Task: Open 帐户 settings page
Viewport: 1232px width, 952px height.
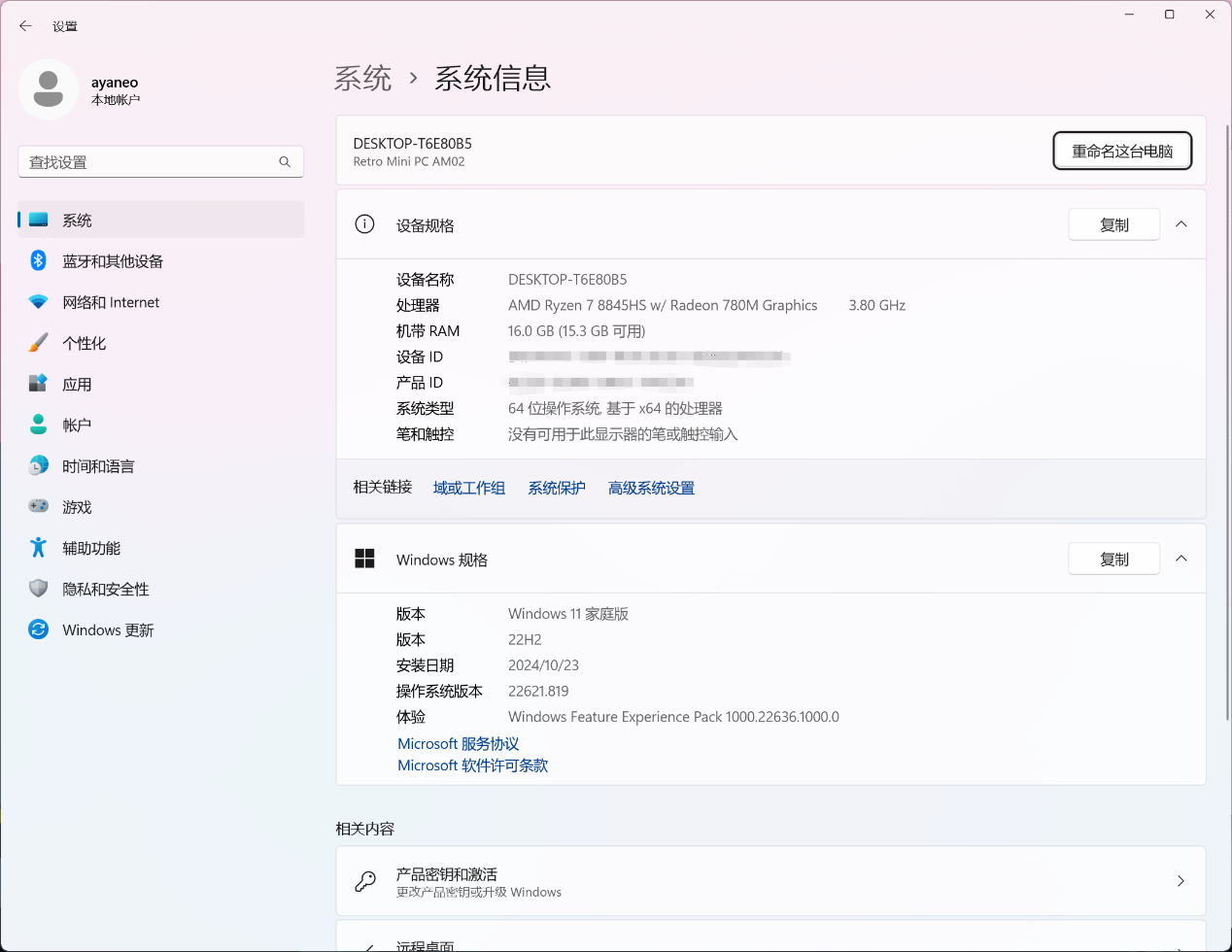Action: (77, 425)
